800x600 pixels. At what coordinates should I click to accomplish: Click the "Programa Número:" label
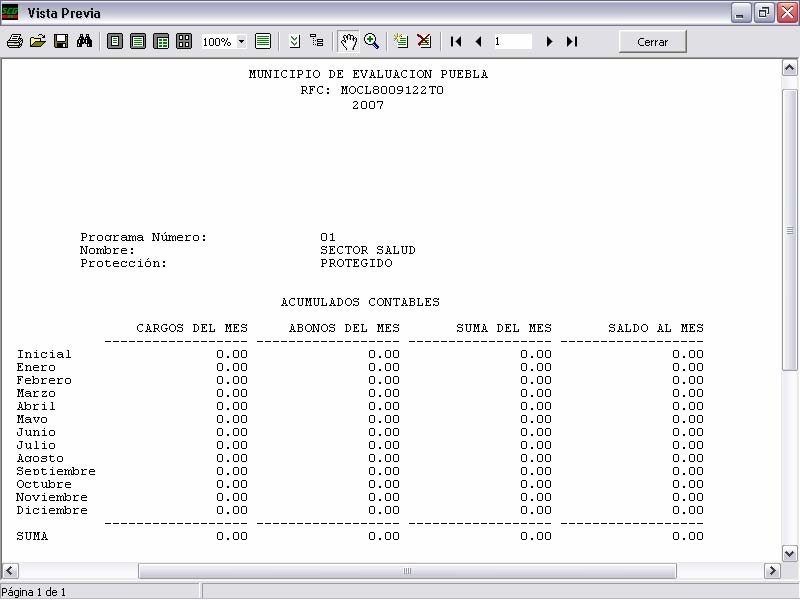point(143,238)
